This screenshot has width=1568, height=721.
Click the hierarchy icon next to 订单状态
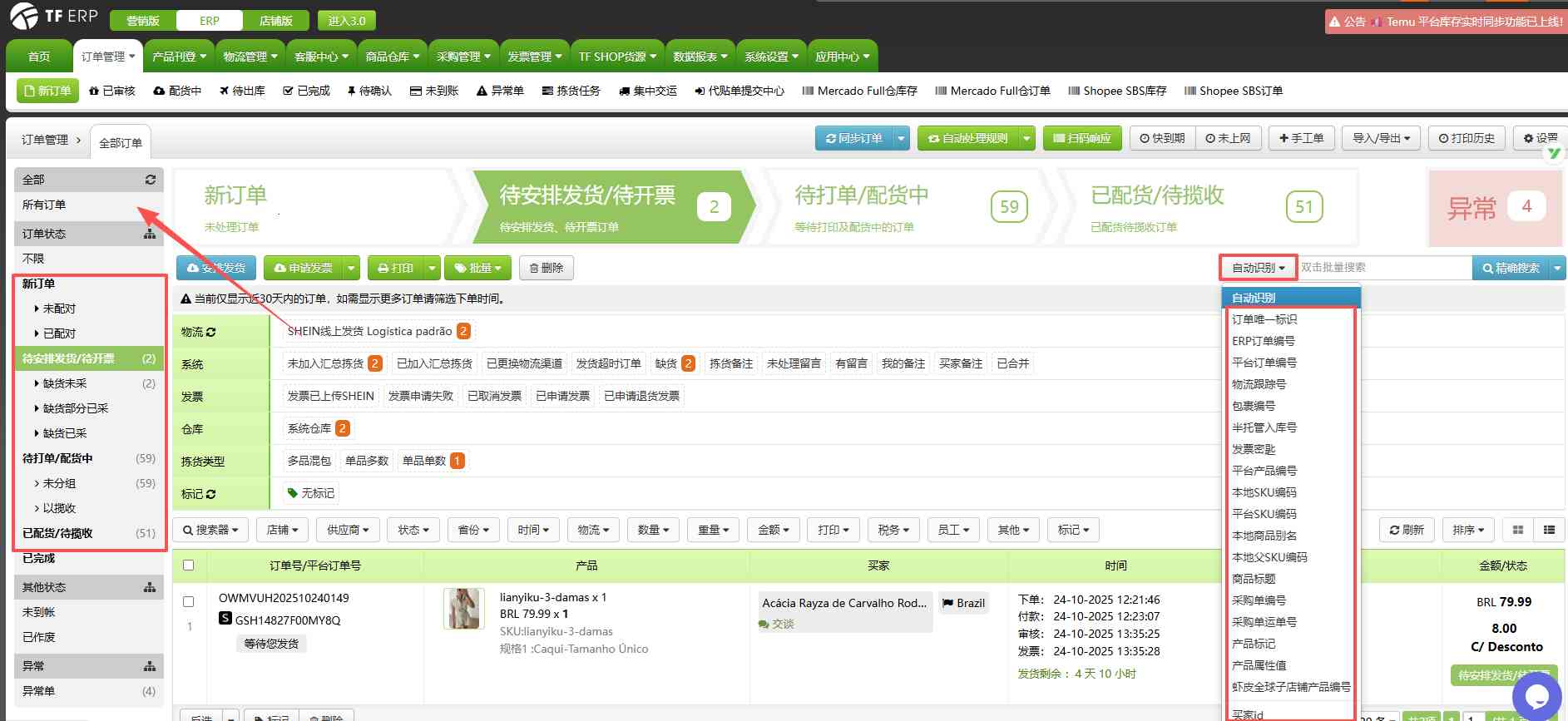pyautogui.click(x=150, y=234)
